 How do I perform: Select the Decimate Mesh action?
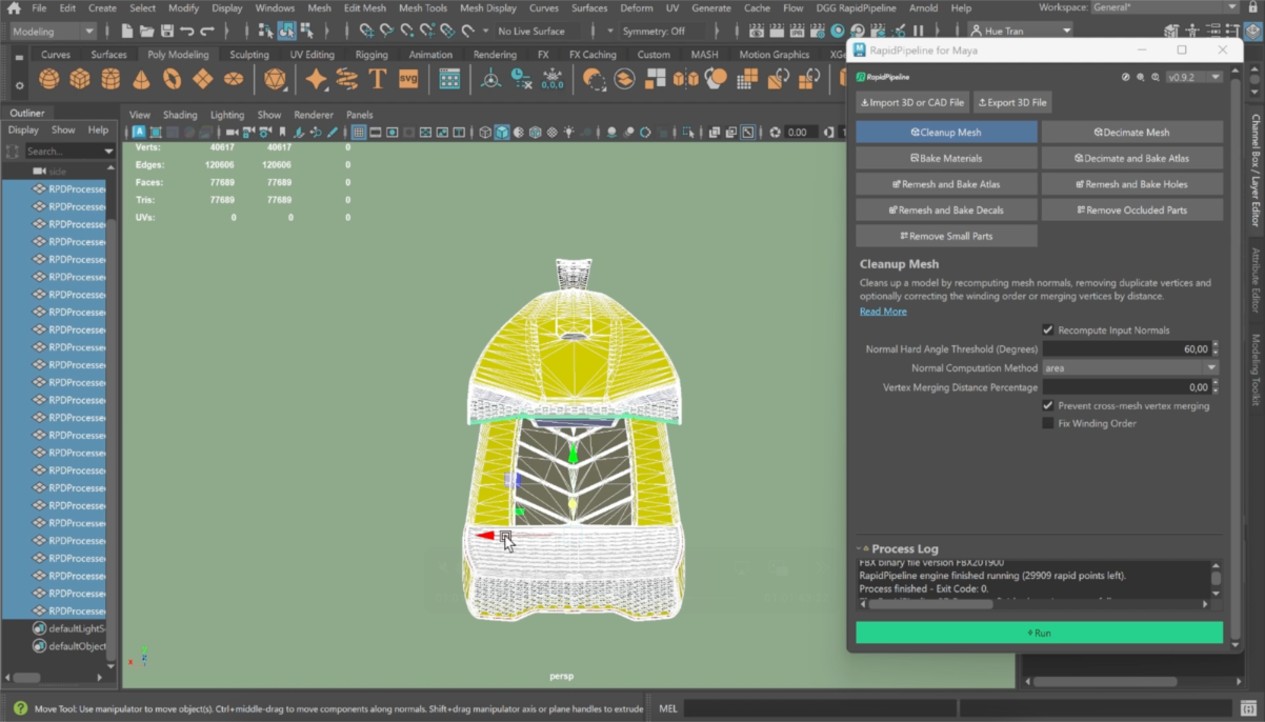tap(1132, 132)
